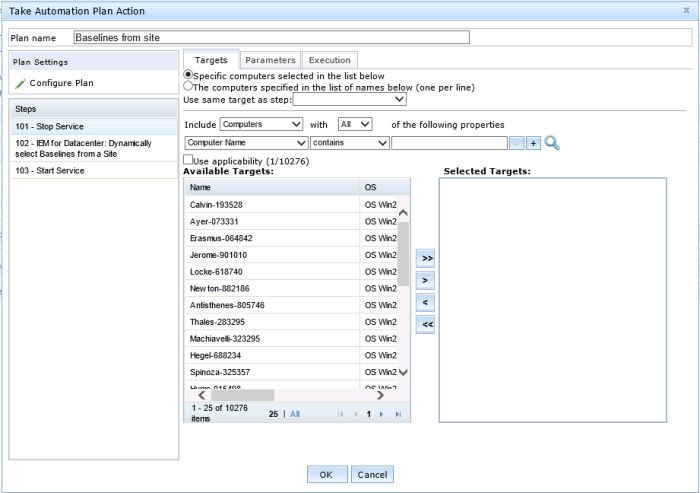Close the Take Automation Plan Action dialog
The height and width of the screenshot is (493, 700).
[x=686, y=10]
